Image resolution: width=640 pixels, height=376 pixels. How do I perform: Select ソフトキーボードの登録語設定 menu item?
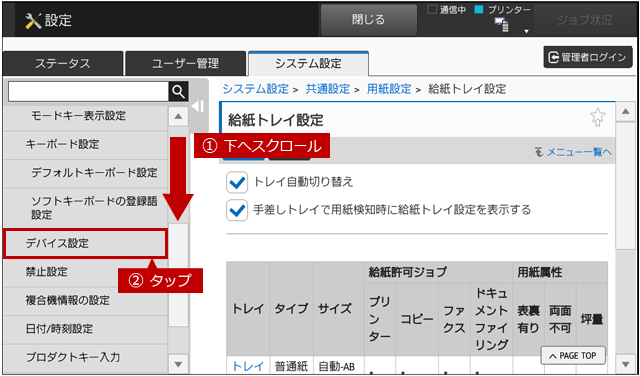click(x=85, y=208)
